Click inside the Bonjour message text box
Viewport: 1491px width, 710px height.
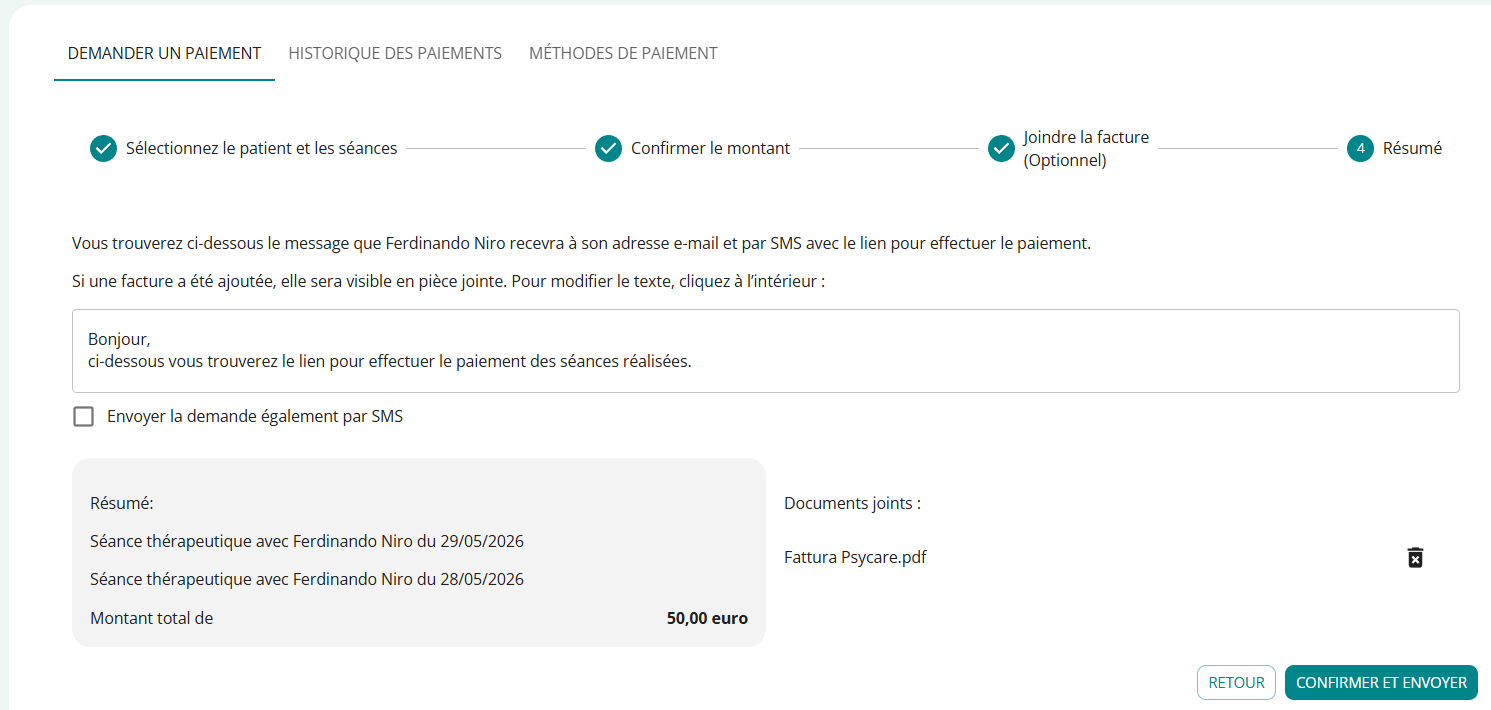point(765,351)
